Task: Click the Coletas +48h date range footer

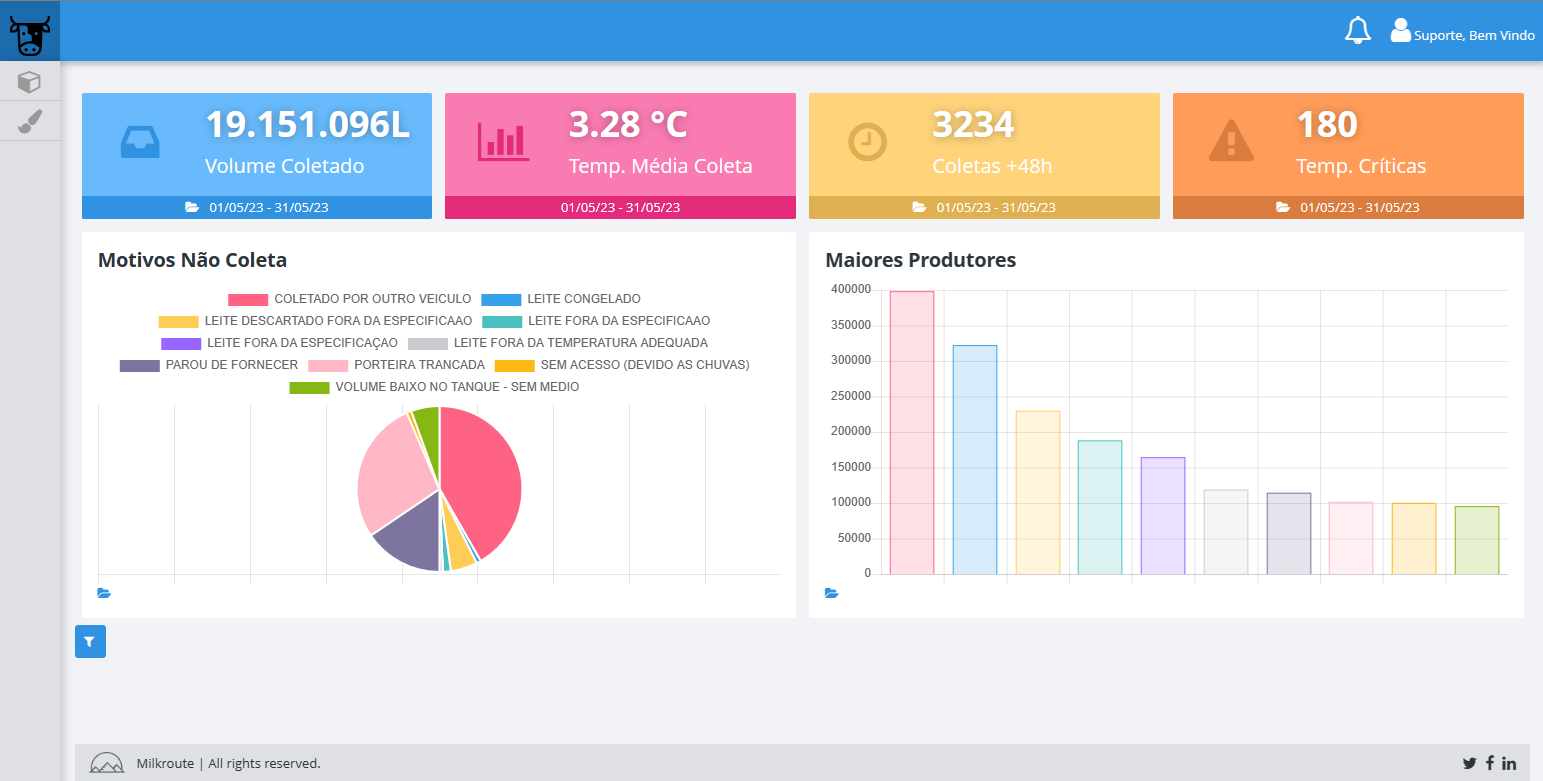Action: (x=984, y=207)
